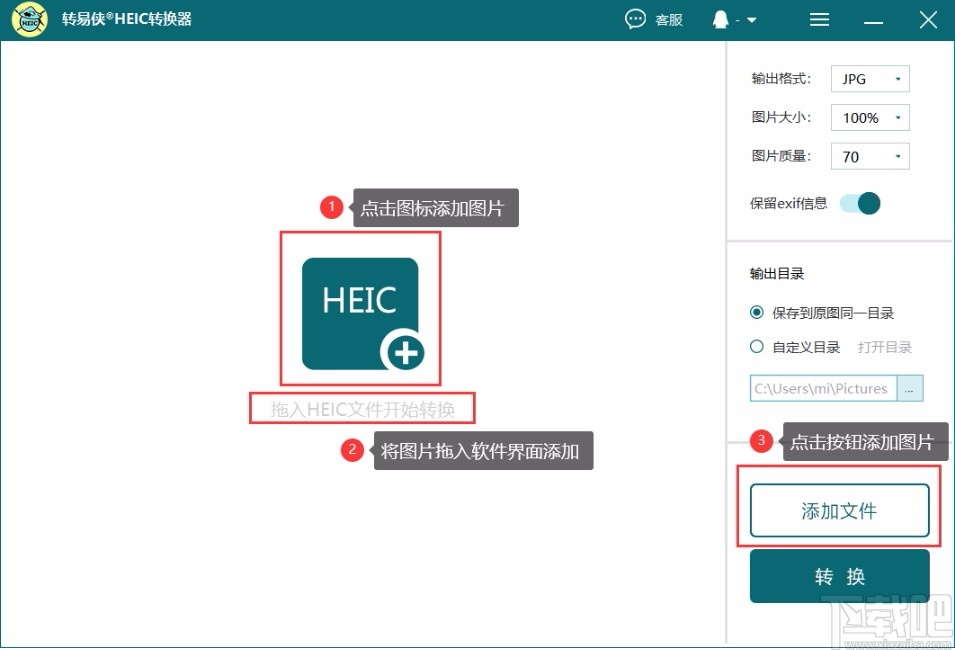
Task: Toggle off 保留exif信息
Action: click(861, 203)
